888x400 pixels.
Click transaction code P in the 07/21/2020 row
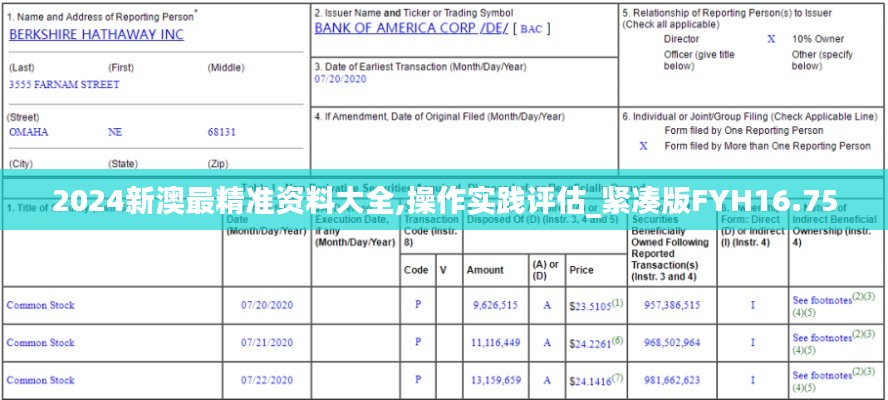418,342
